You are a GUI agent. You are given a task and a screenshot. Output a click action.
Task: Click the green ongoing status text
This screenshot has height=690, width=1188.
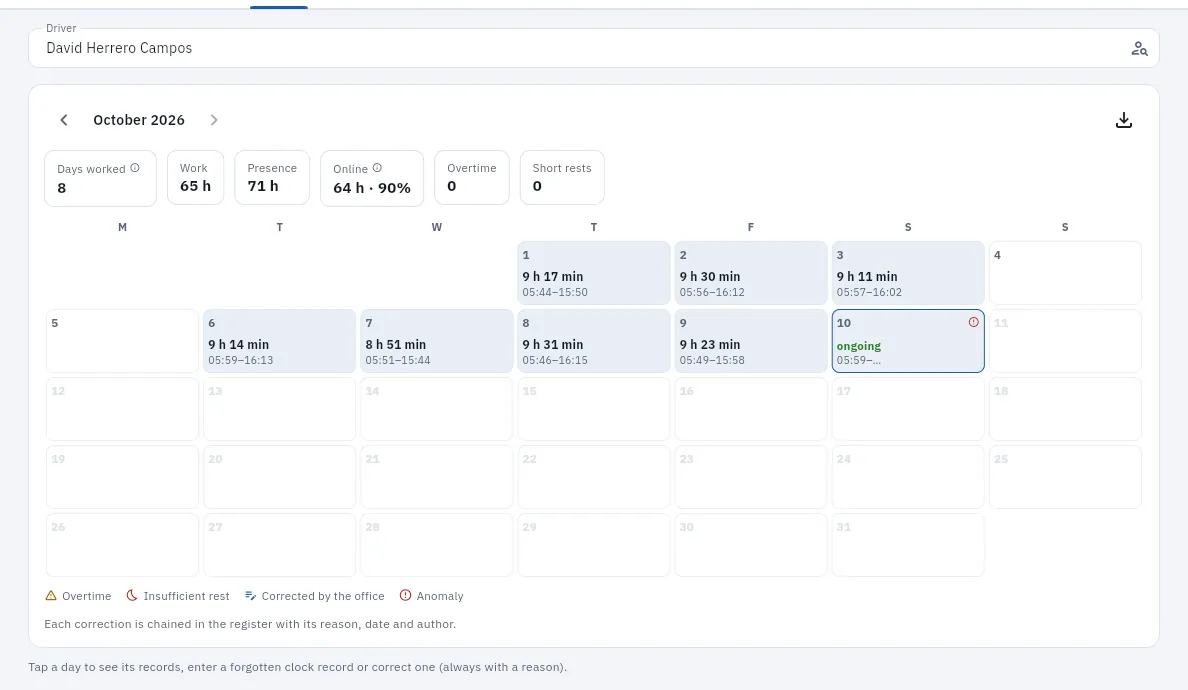click(858, 346)
